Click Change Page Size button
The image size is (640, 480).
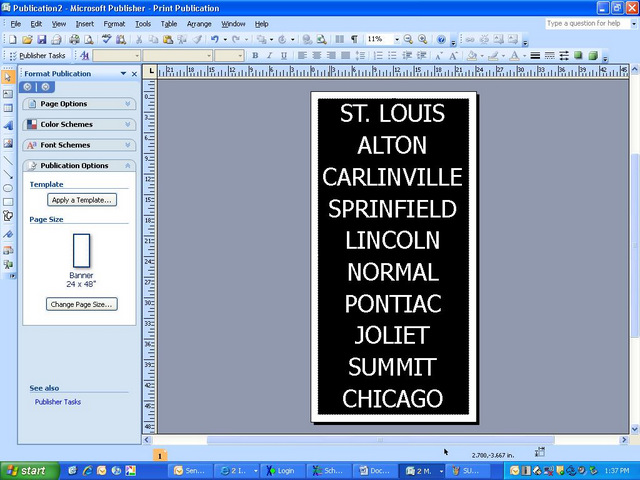82,304
